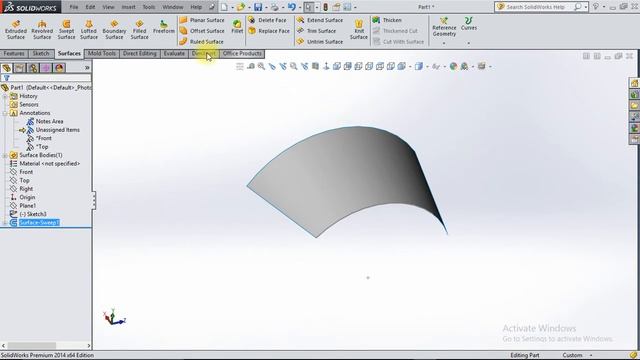Select Plane1 in the feature tree
The height and width of the screenshot is (360, 640).
pyautogui.click(x=23, y=206)
